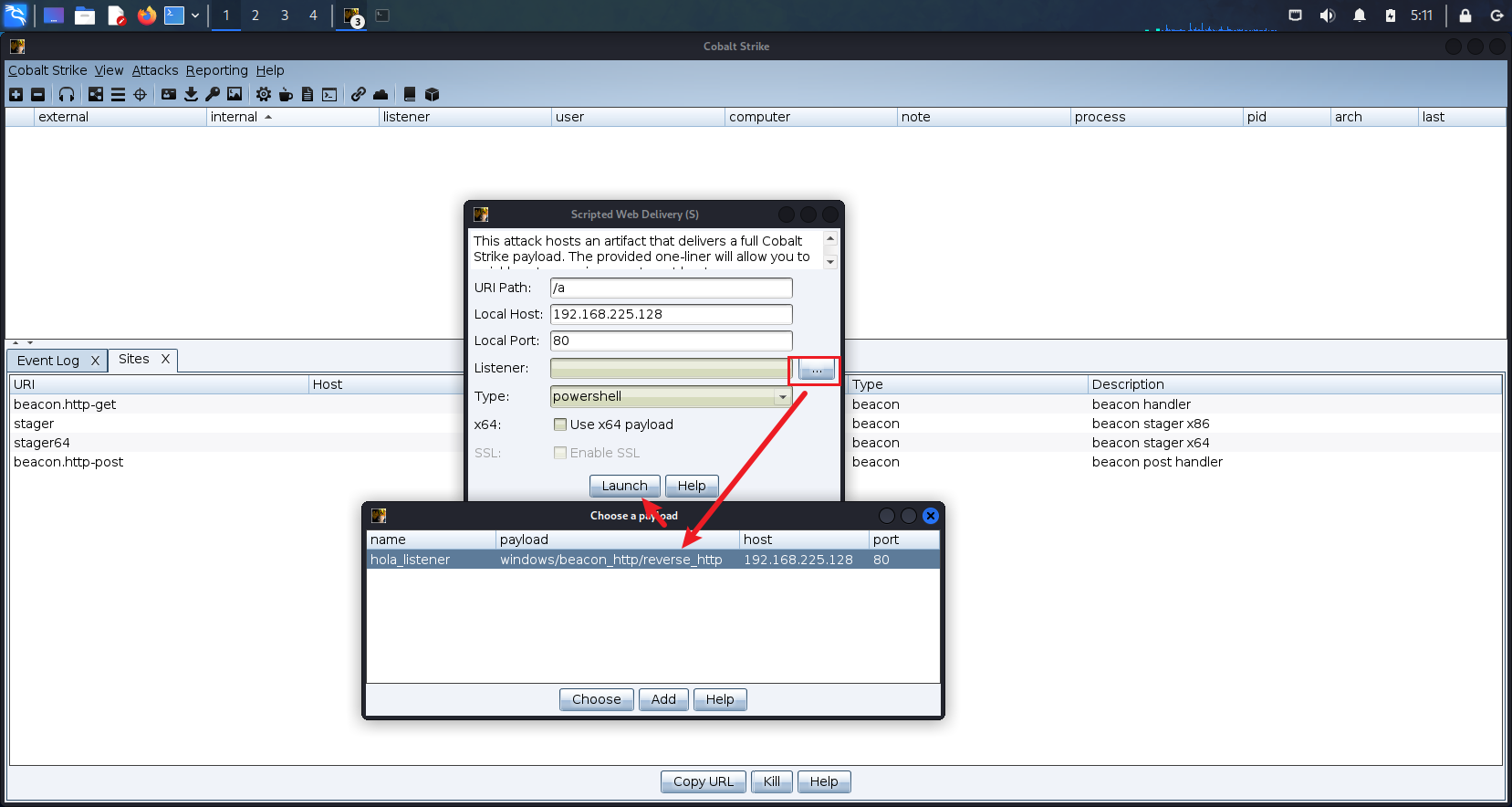Click the Local Port input field

pyautogui.click(x=672, y=341)
